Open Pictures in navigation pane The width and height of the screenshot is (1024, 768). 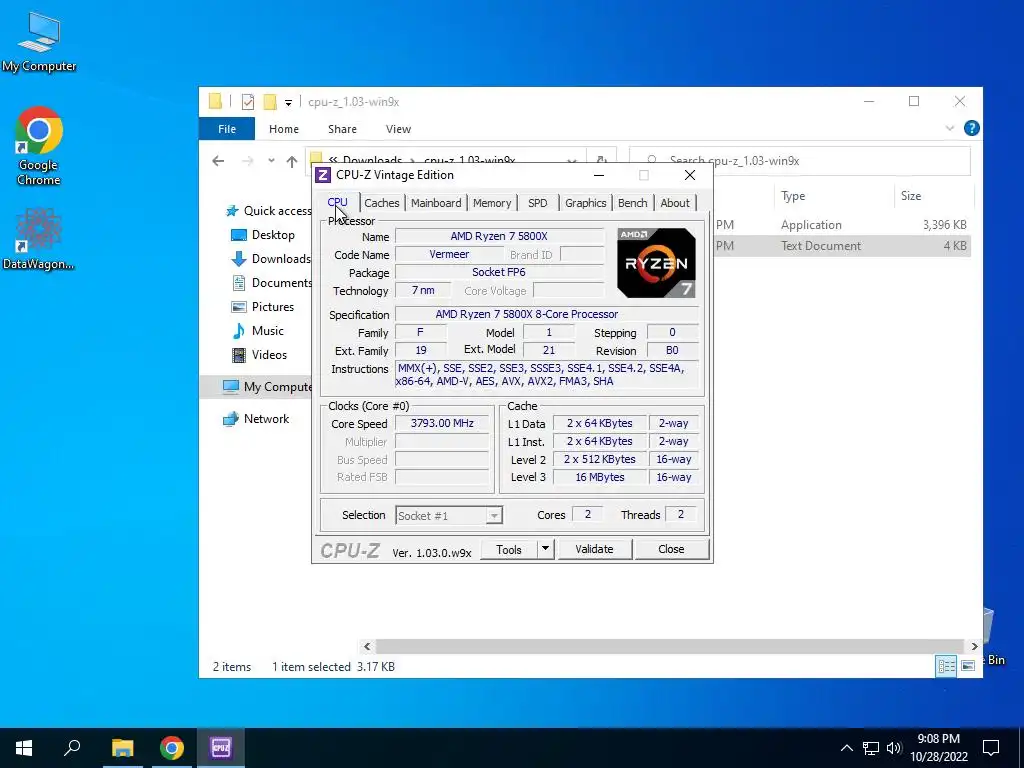pos(263,307)
